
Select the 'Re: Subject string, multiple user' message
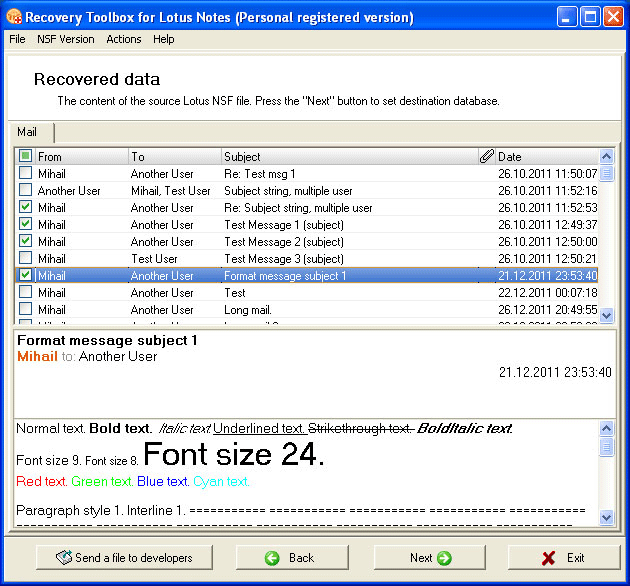tap(307, 207)
